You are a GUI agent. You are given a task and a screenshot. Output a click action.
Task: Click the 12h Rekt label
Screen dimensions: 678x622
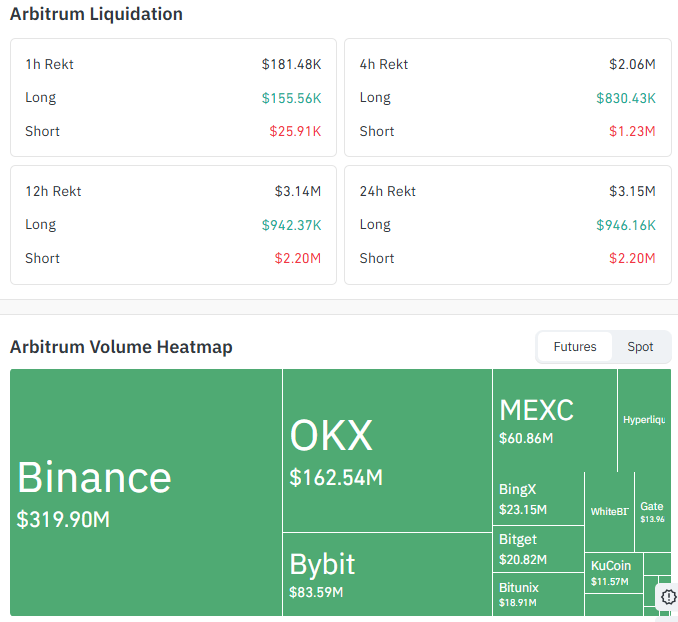click(x=53, y=191)
